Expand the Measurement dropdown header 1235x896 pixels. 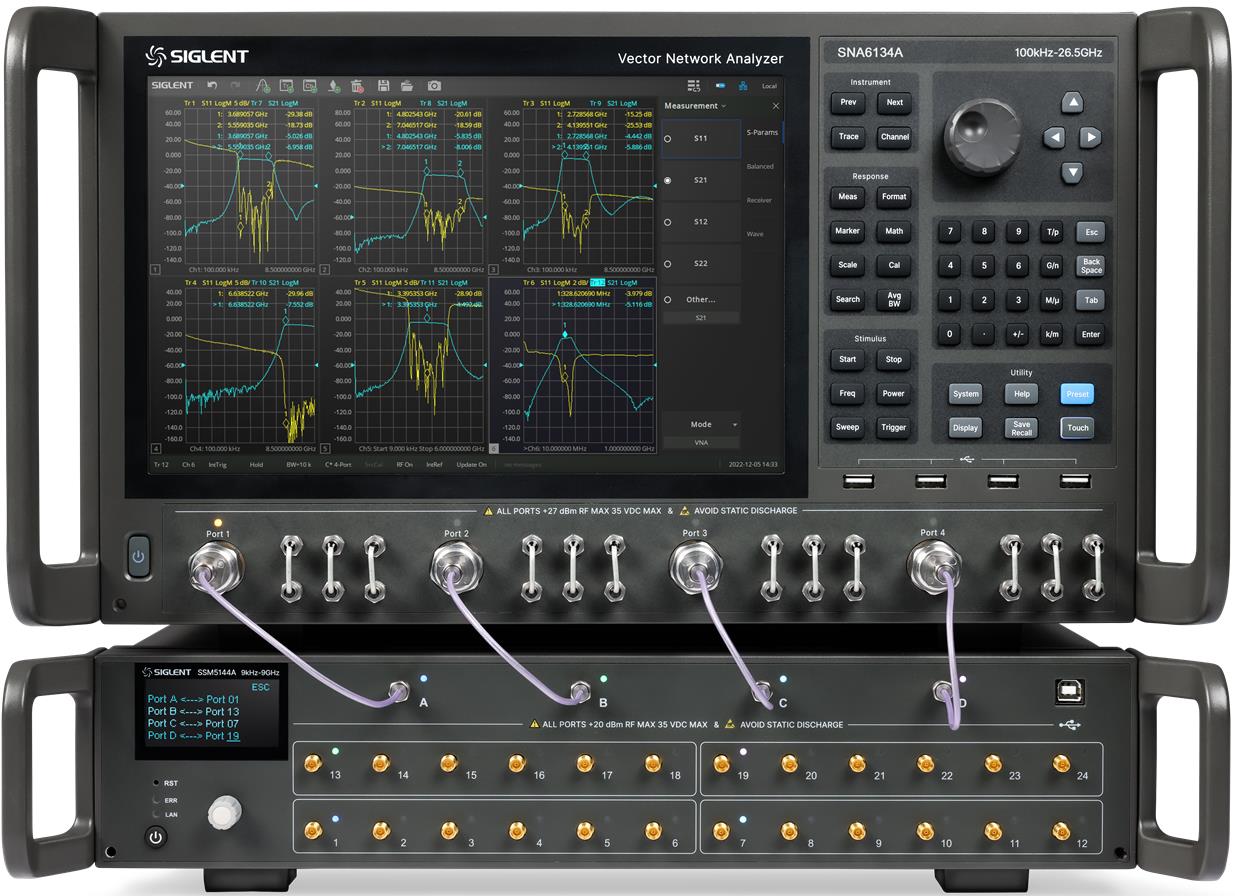[x=694, y=106]
